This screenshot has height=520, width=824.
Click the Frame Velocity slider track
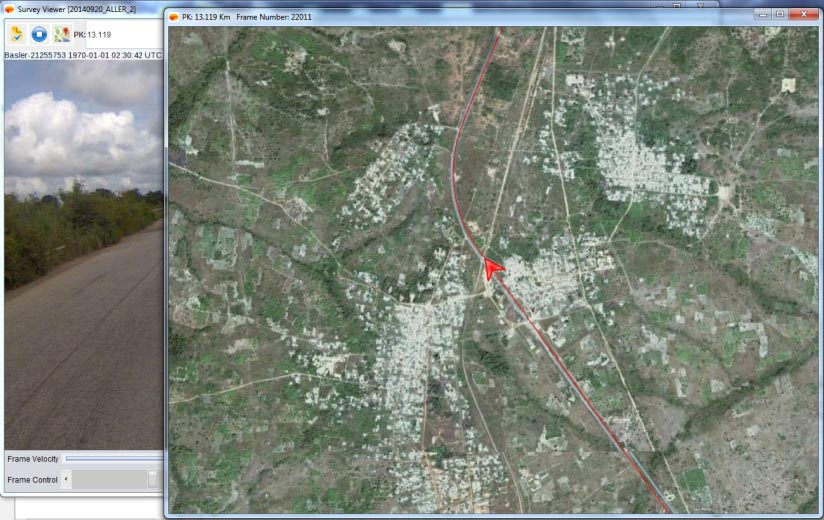(x=114, y=459)
